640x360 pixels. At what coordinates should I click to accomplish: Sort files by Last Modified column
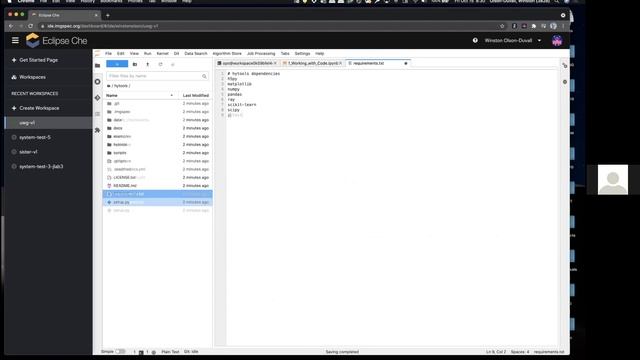pyautogui.click(x=196, y=95)
